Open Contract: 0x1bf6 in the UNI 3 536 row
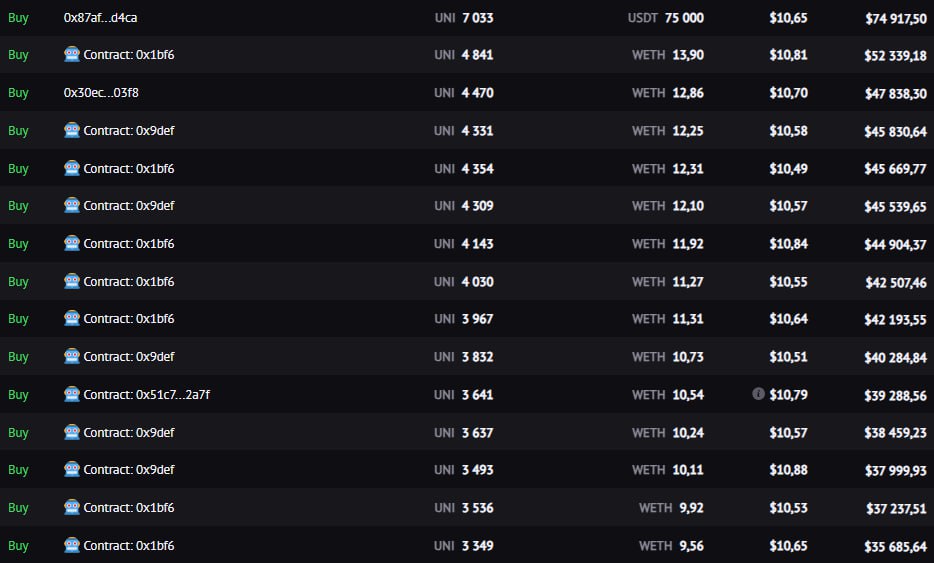This screenshot has width=934, height=563. (129, 507)
